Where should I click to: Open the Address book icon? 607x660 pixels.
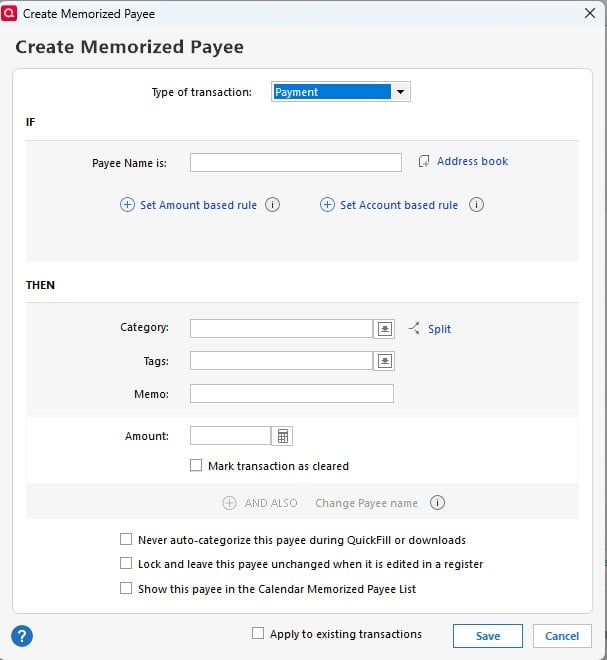tap(424, 161)
